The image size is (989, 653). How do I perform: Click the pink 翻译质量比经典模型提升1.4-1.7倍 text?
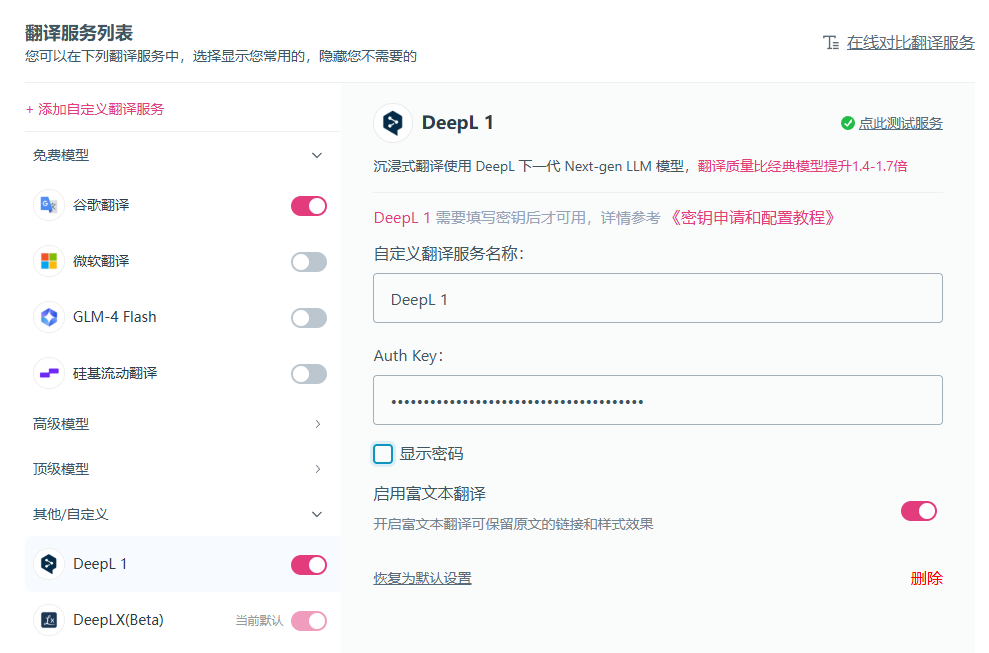pos(802,166)
